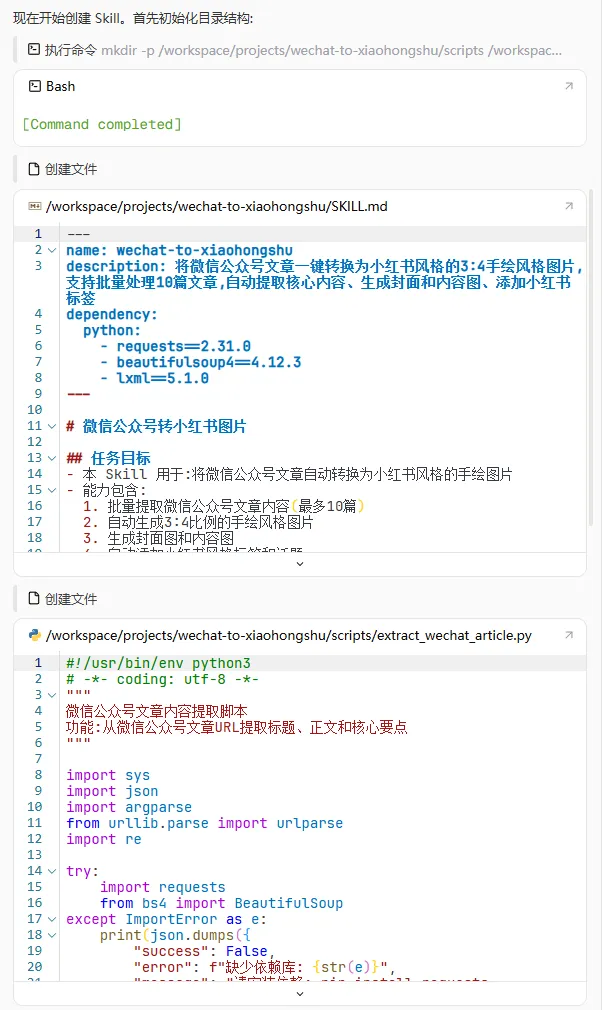Image resolution: width=613 pixels, height=1010 pixels.
Task: Click '# 微信公众号转小红书图片' heading line
Action: point(156,426)
